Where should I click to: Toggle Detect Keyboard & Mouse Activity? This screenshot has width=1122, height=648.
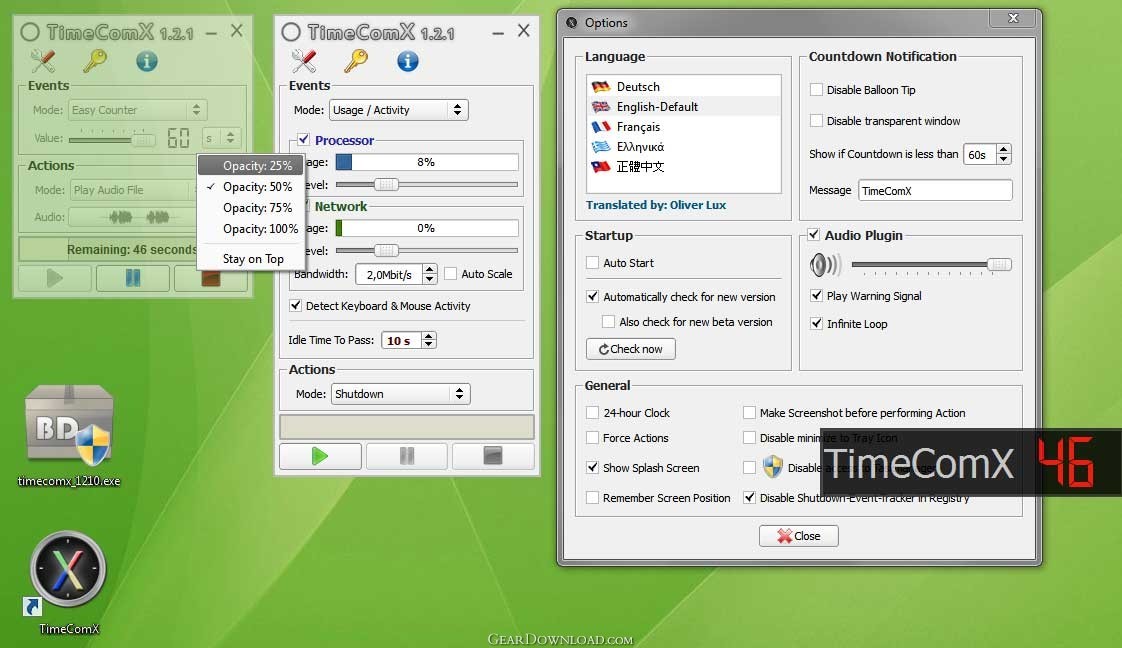pos(295,305)
